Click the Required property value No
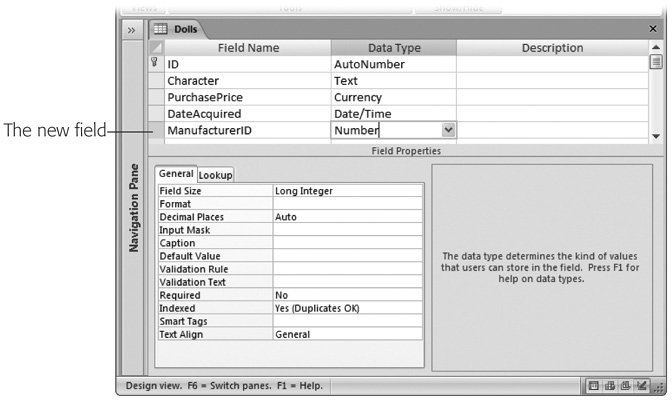The image size is (672, 402). coord(348,295)
